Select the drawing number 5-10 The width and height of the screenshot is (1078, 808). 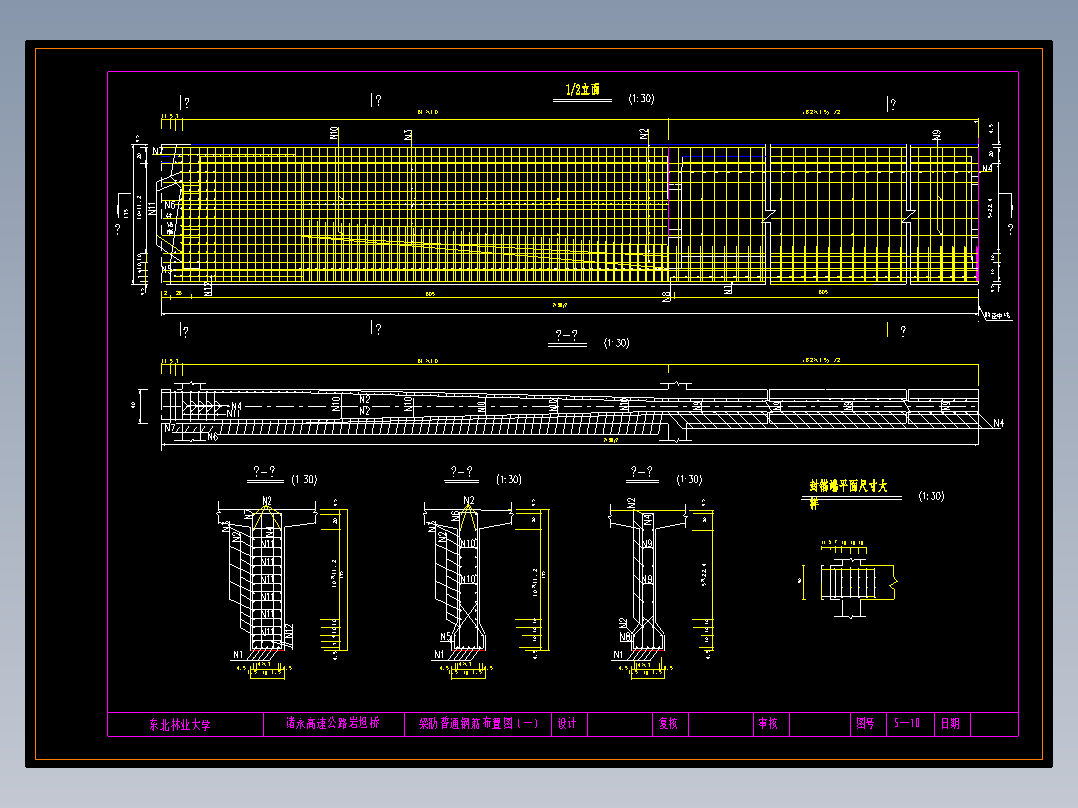[x=907, y=723]
